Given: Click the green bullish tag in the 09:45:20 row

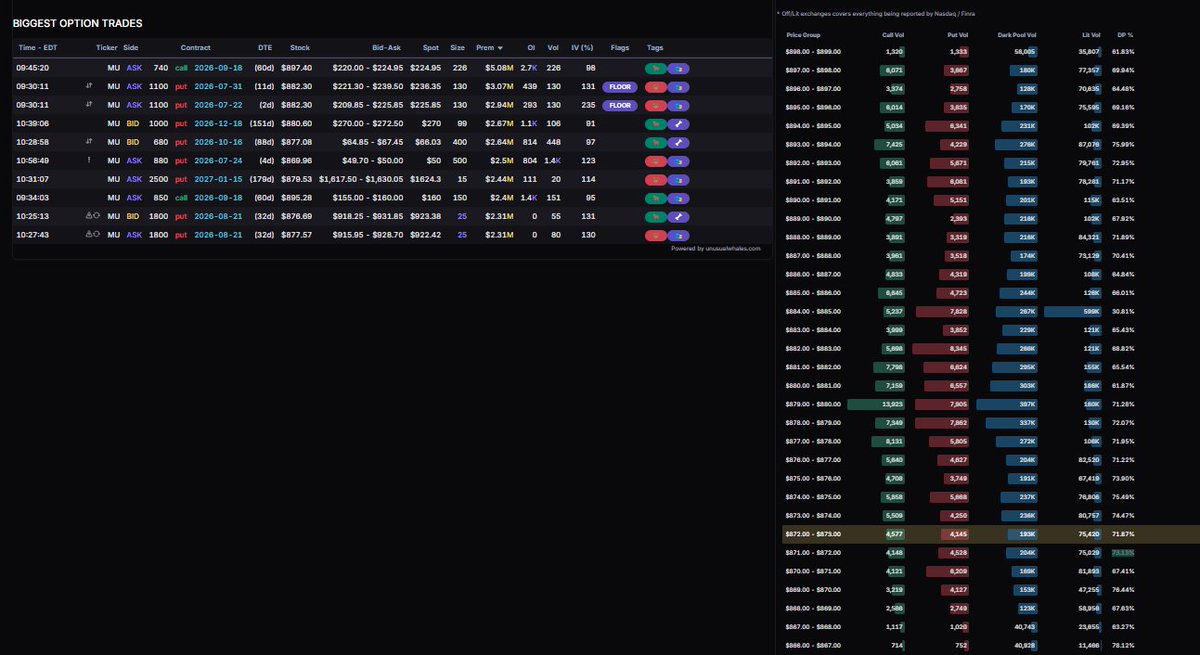Looking at the screenshot, I should point(655,68).
